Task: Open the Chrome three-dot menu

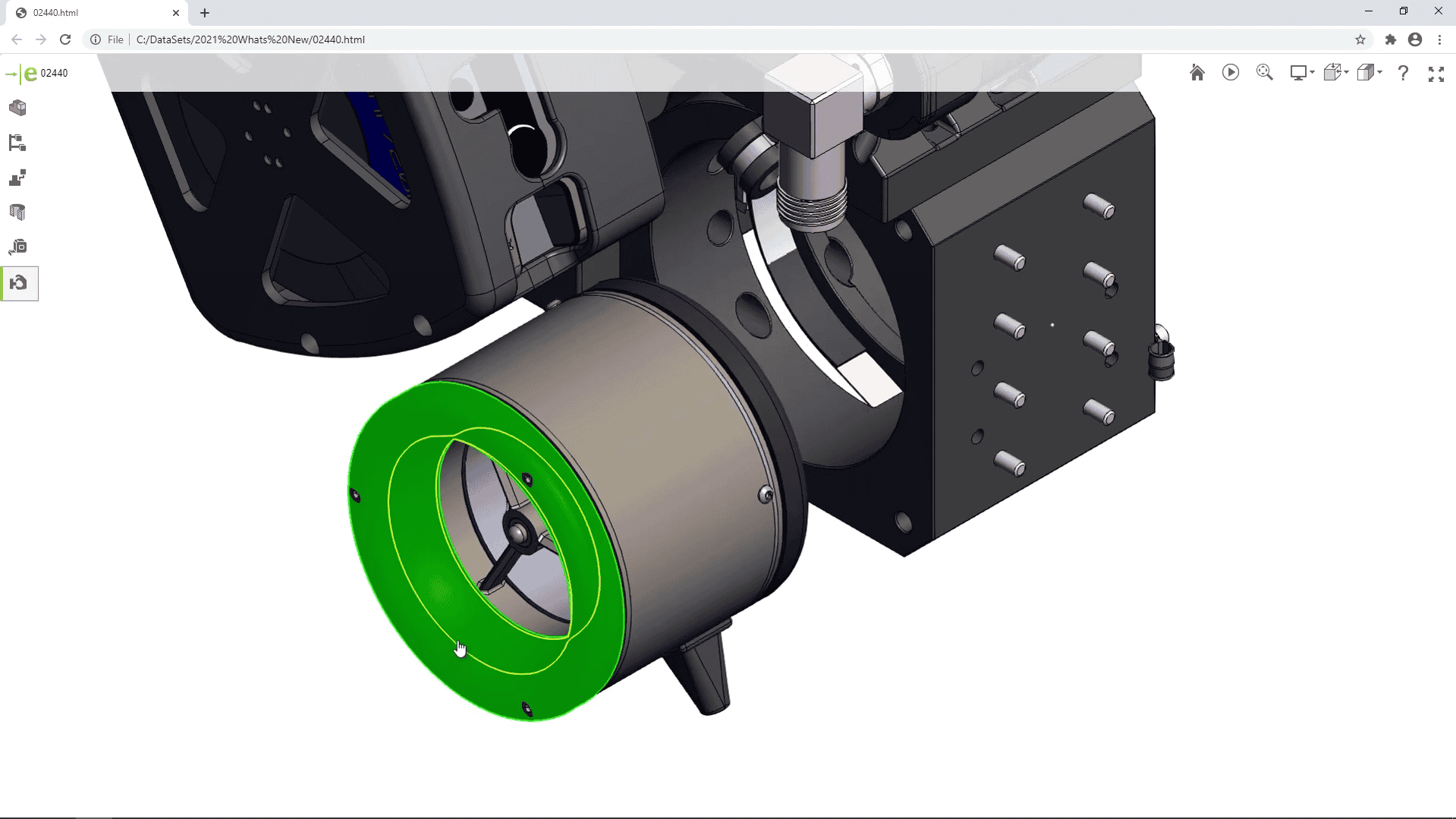Action: [1440, 39]
